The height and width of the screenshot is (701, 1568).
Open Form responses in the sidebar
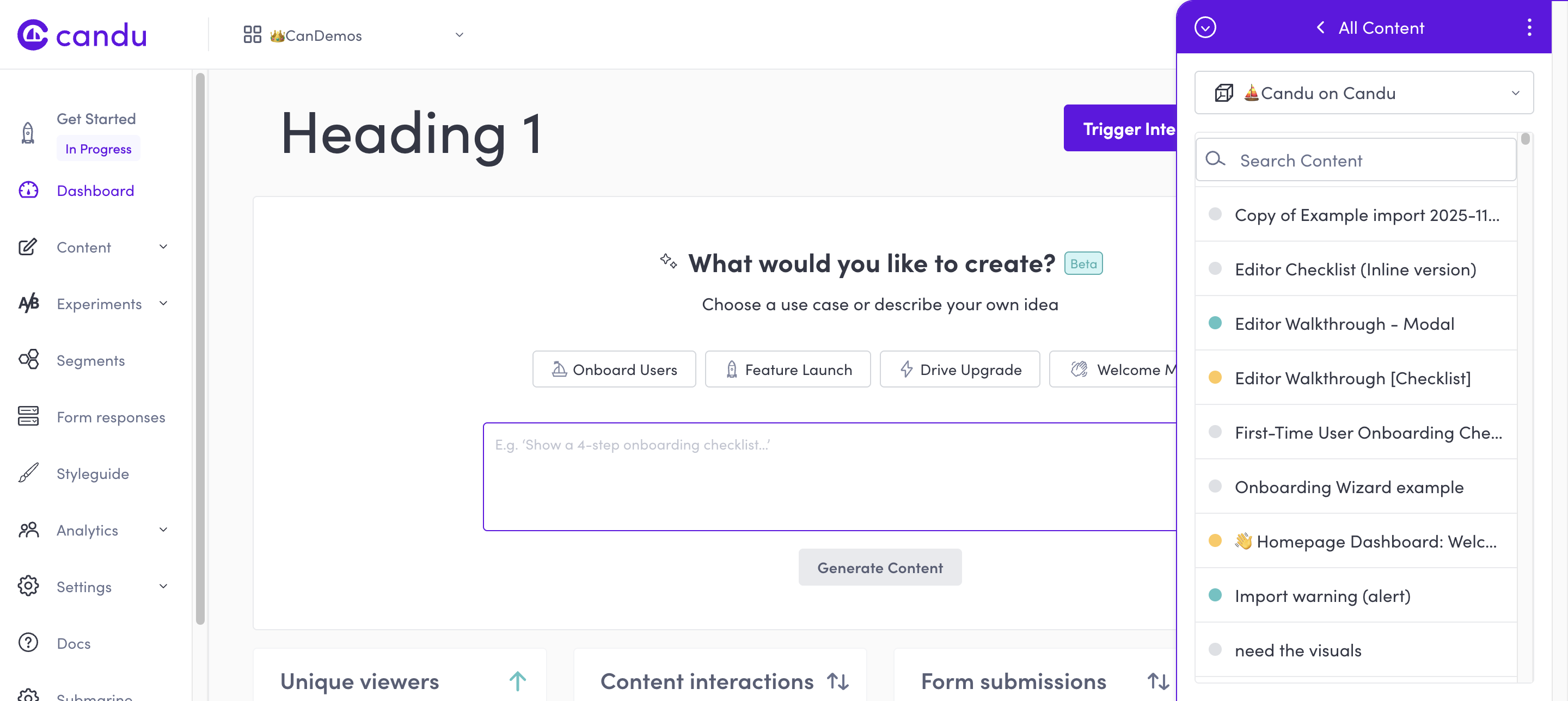[112, 417]
